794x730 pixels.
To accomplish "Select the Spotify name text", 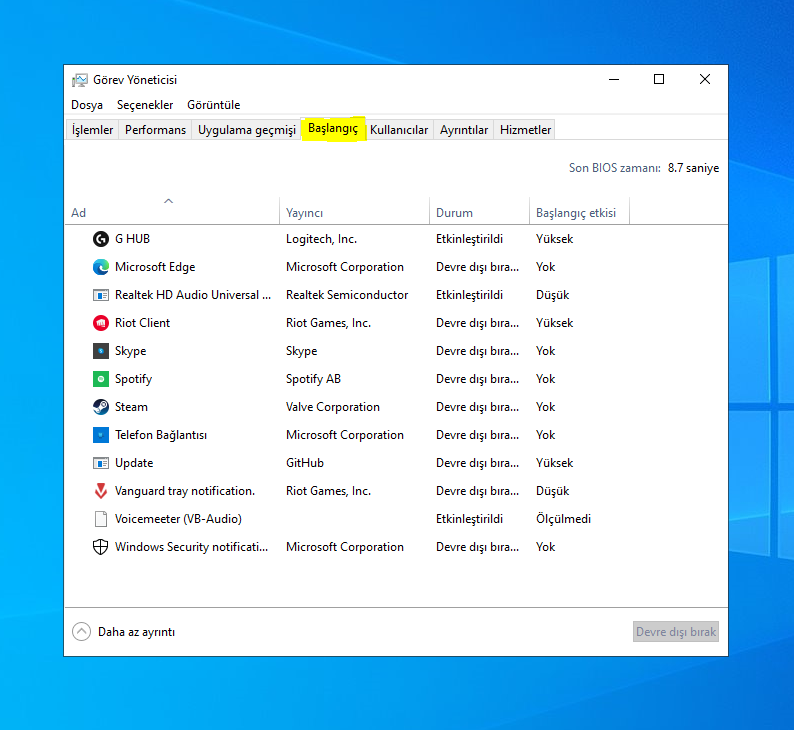I will point(133,379).
